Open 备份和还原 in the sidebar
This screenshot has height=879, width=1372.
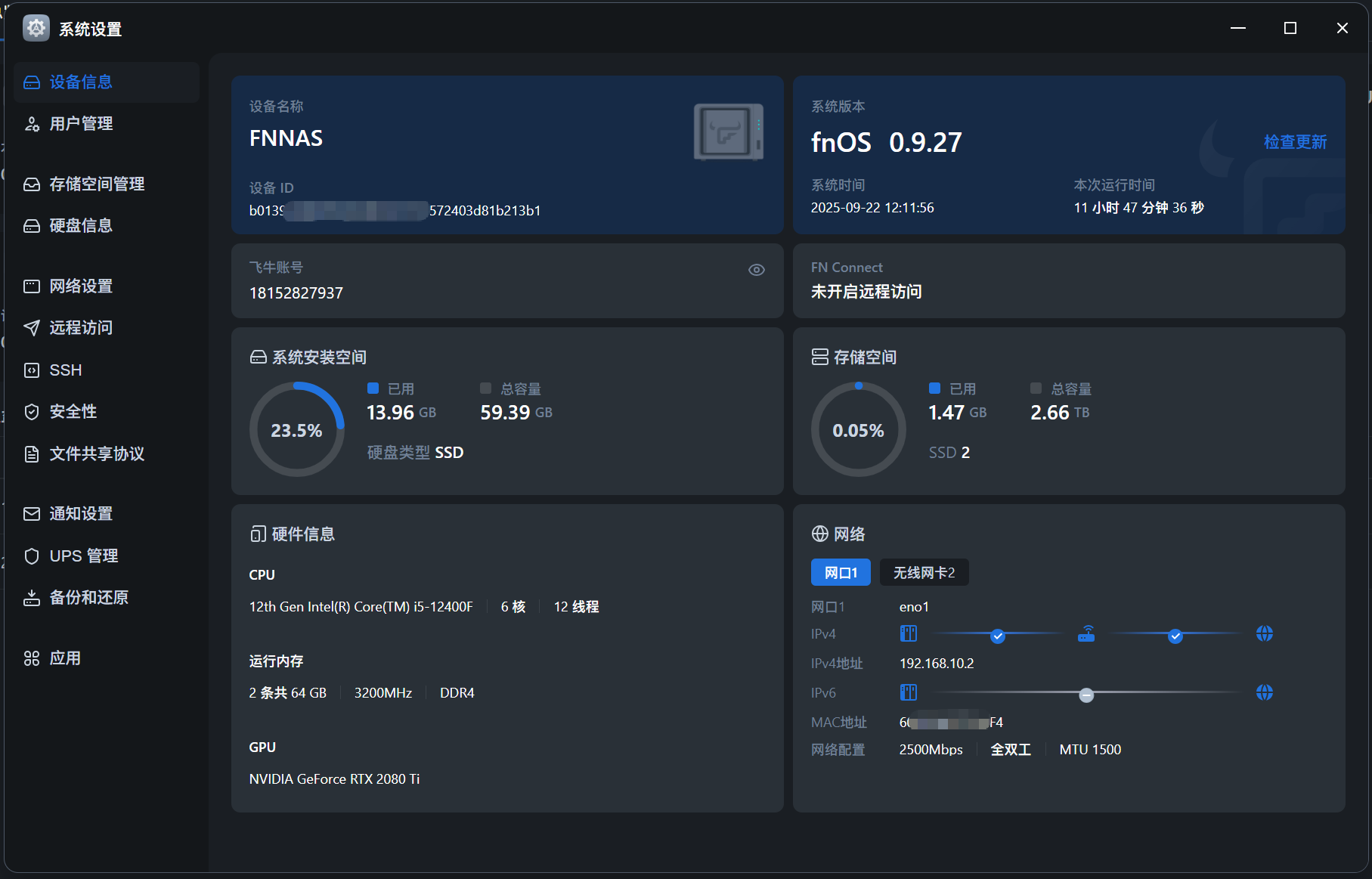(107, 598)
